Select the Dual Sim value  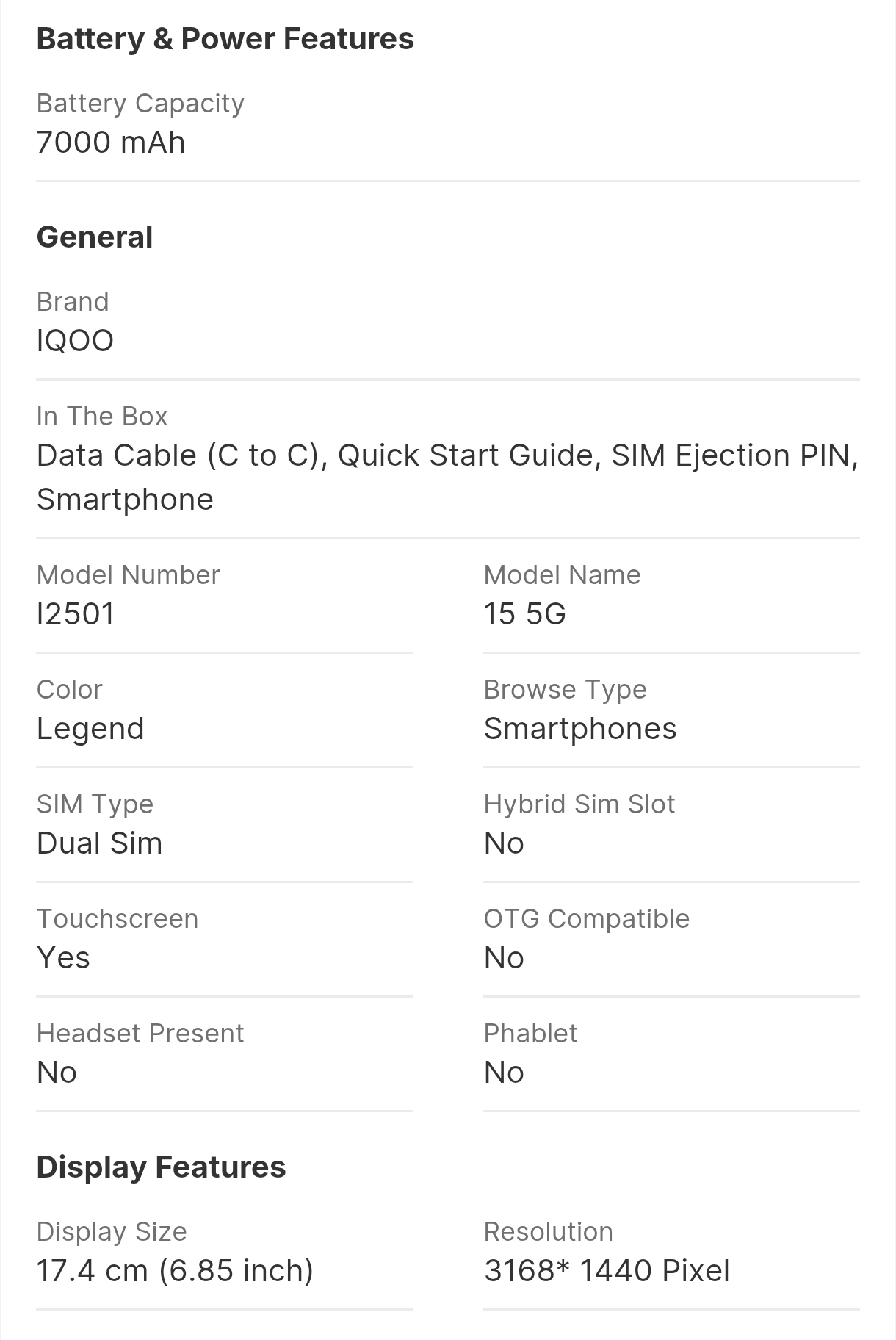pos(99,843)
